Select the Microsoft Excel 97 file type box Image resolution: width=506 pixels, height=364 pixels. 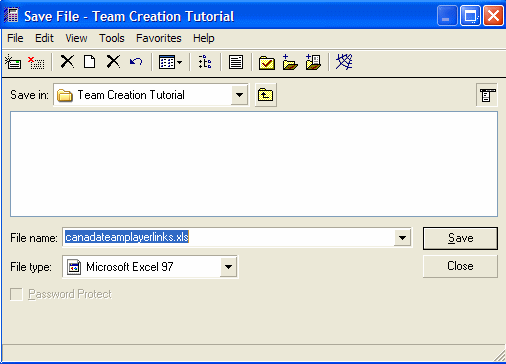(150, 267)
